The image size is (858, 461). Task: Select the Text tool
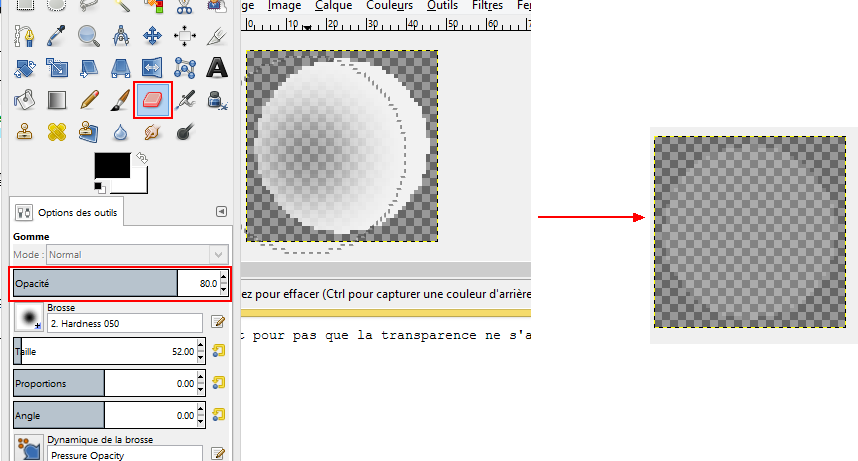pos(216,68)
